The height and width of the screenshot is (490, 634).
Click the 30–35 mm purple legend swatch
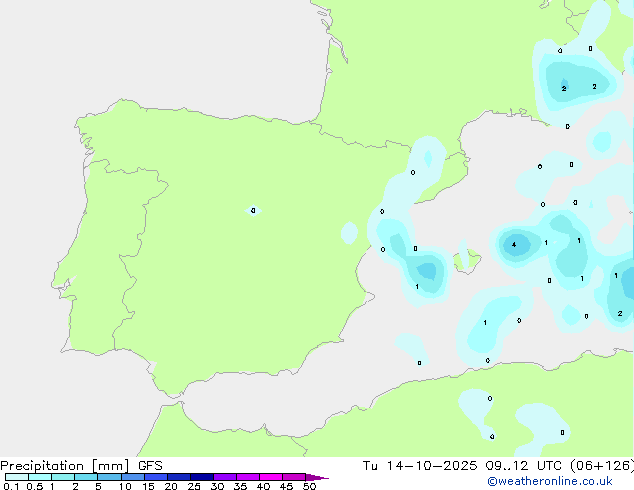click(225, 477)
